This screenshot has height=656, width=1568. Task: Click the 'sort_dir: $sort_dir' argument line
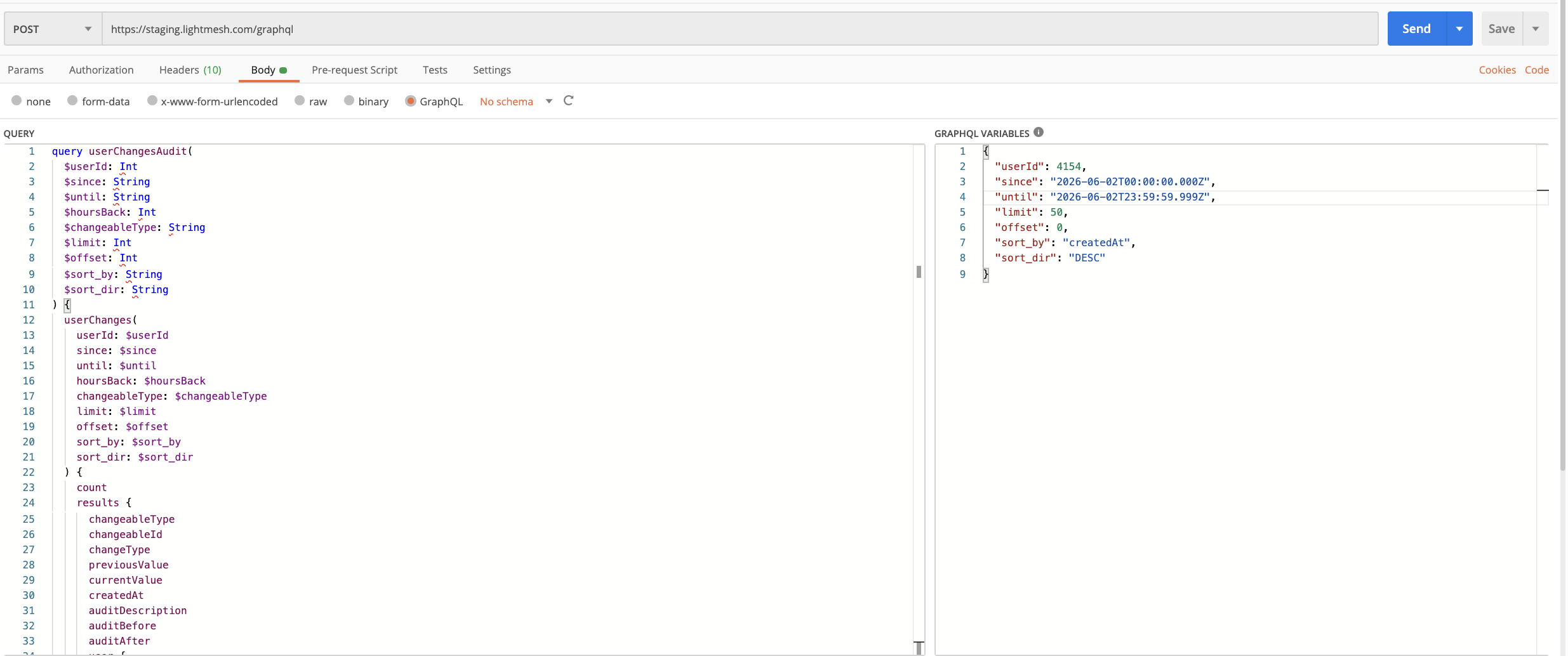[x=135, y=457]
